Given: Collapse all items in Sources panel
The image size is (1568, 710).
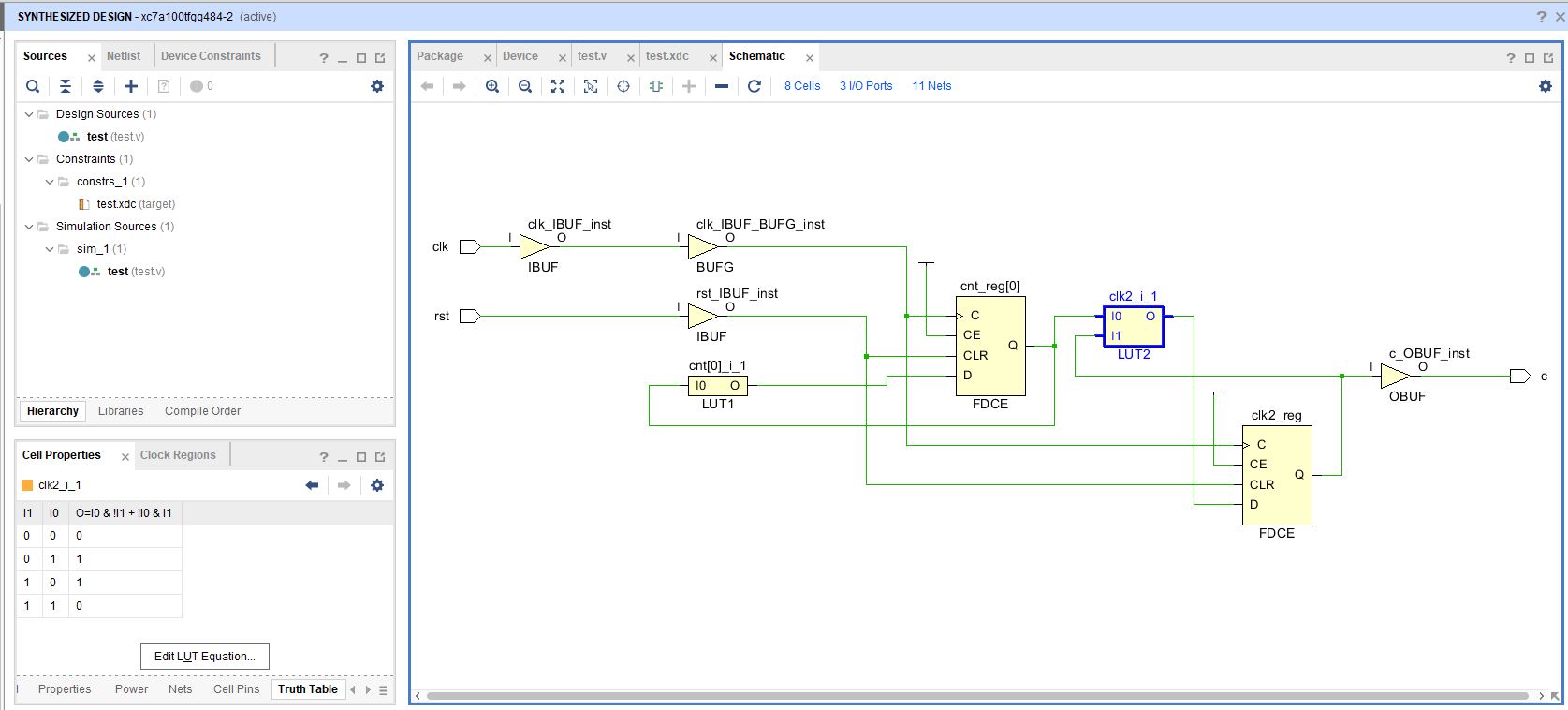Looking at the screenshot, I should [x=66, y=86].
